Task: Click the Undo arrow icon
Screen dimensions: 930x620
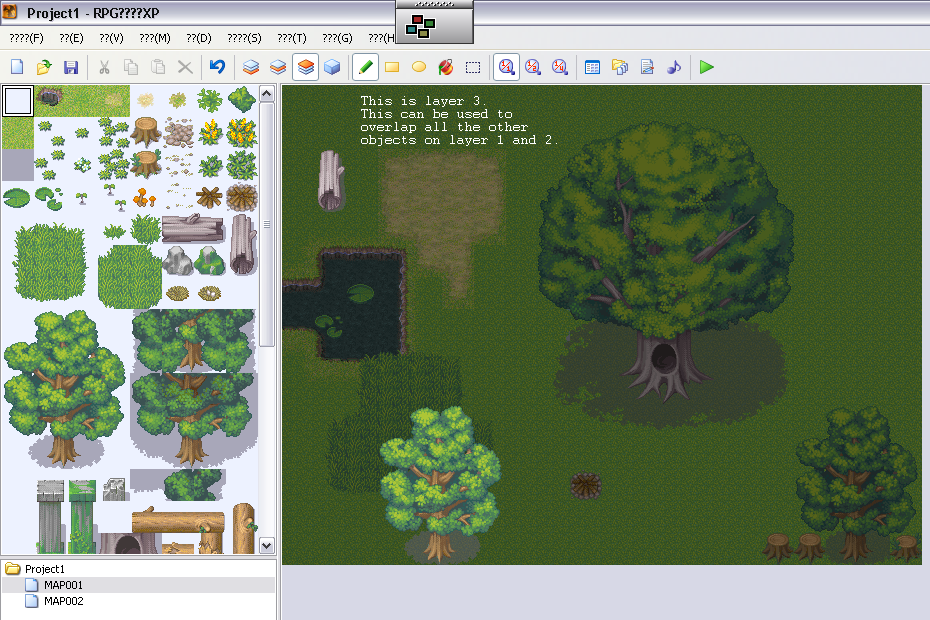Action: tap(217, 67)
